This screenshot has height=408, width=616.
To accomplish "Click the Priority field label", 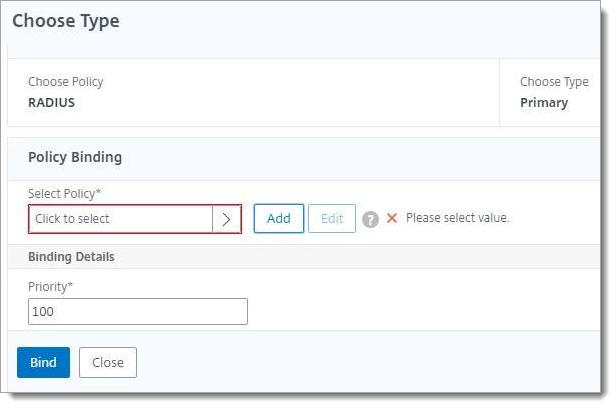I will (50, 287).
